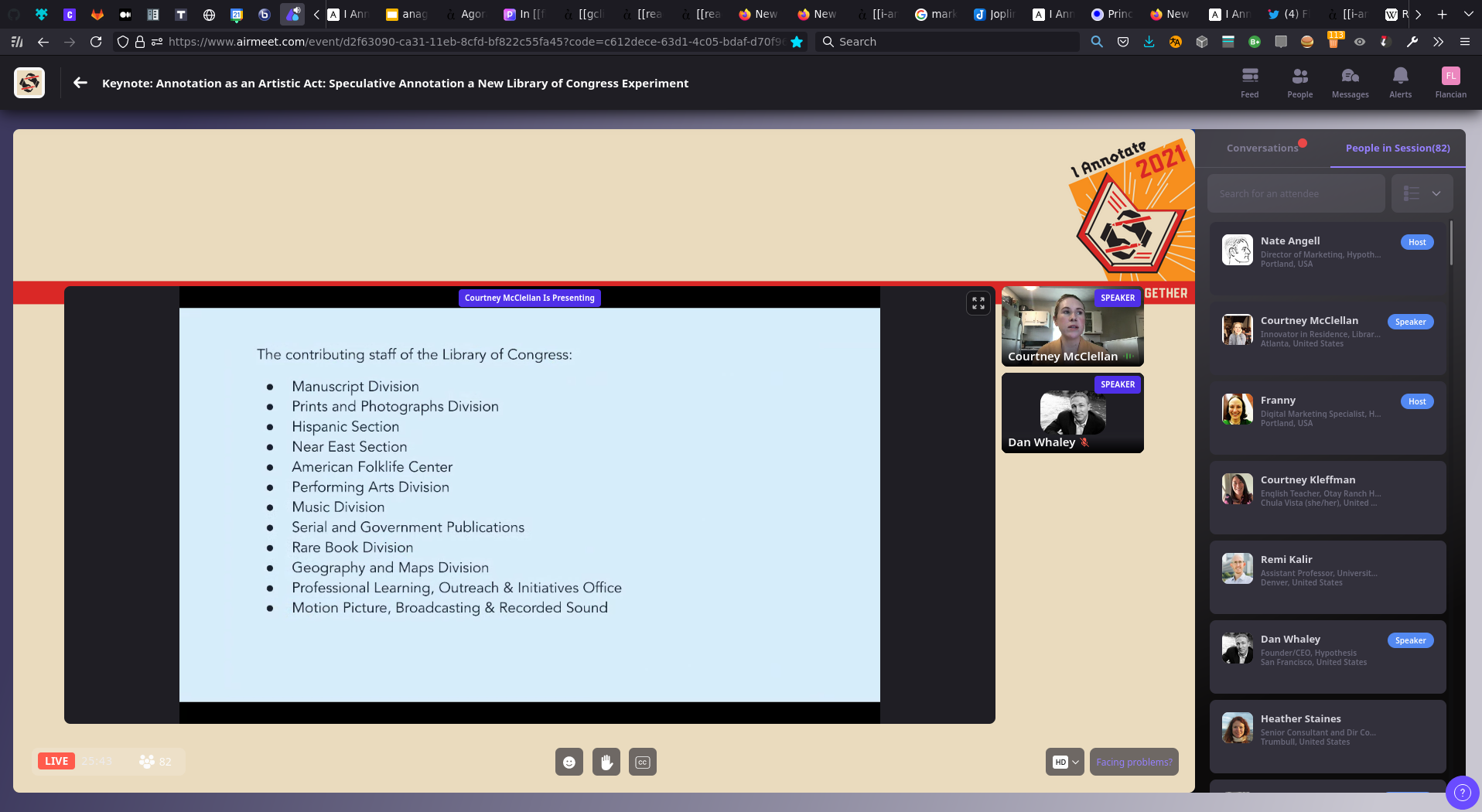The width and height of the screenshot is (1482, 812).
Task: Open a new browser tab
Action: 1442,14
